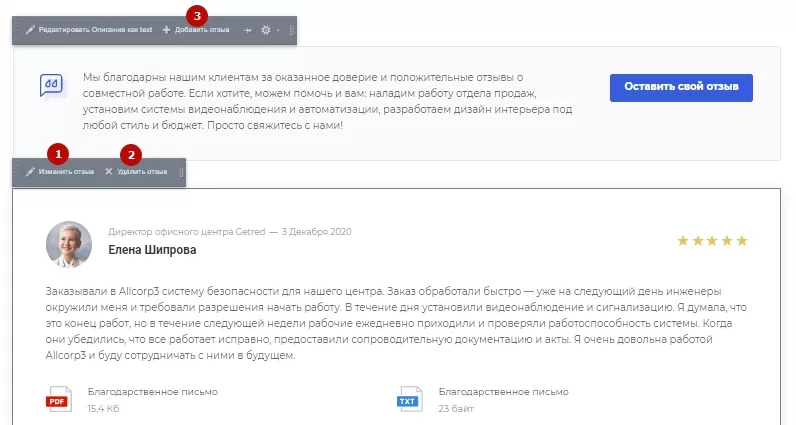
Task: Click the reviewer name 'Елена Шипрова'
Action: pos(152,250)
